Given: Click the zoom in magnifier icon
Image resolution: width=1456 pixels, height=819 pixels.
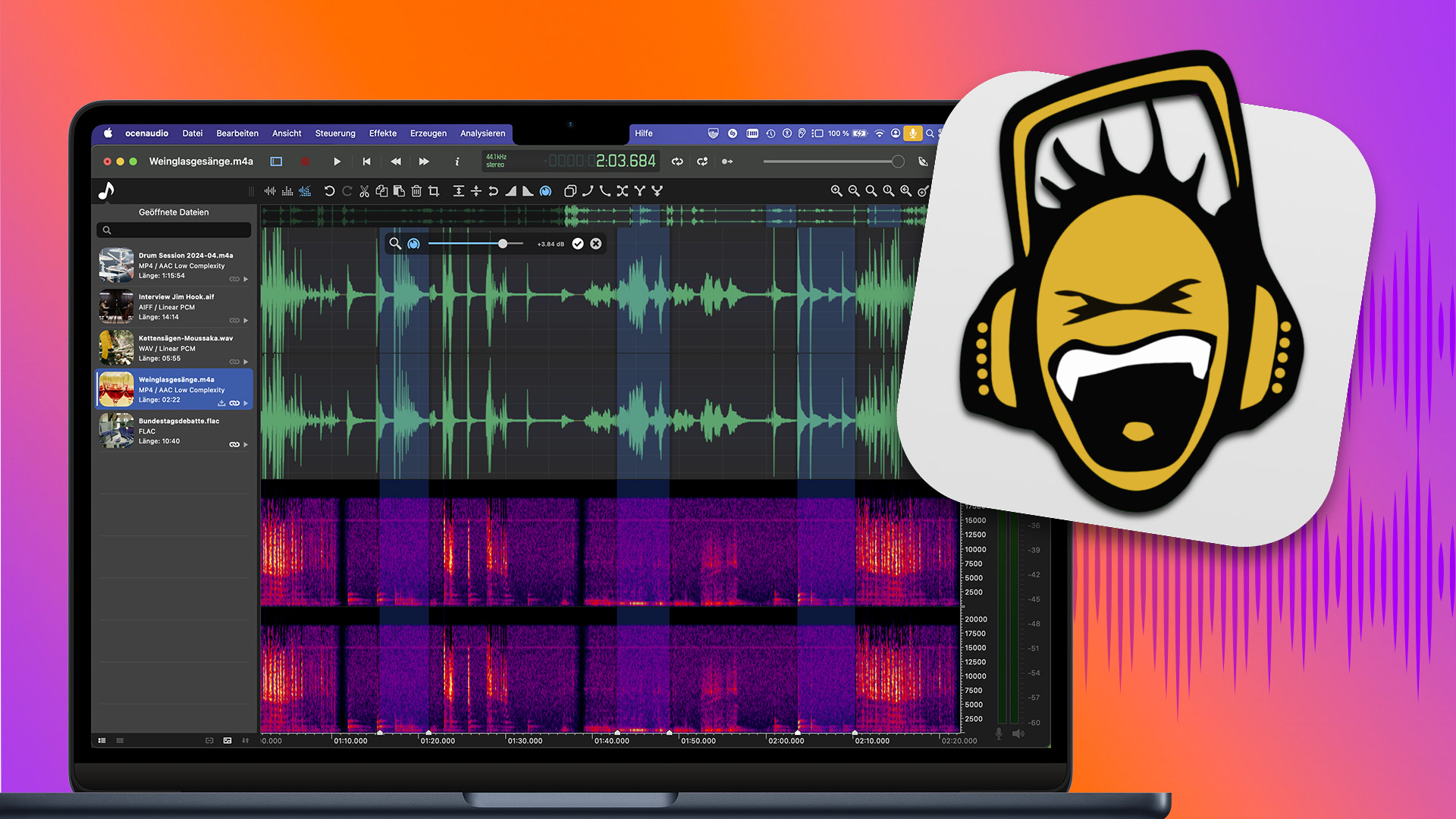Looking at the screenshot, I should 836,191.
